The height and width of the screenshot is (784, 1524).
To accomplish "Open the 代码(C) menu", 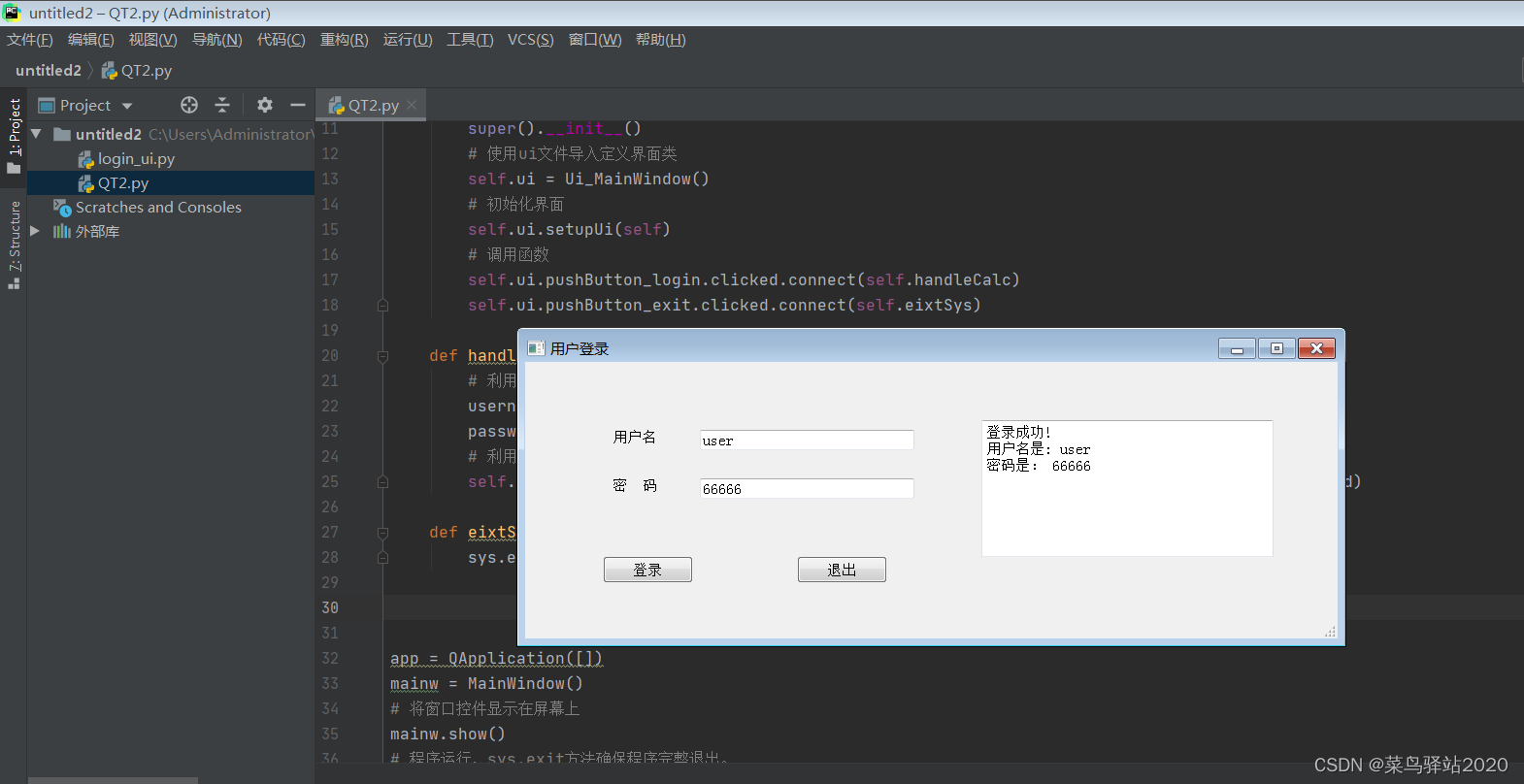I will pos(282,40).
